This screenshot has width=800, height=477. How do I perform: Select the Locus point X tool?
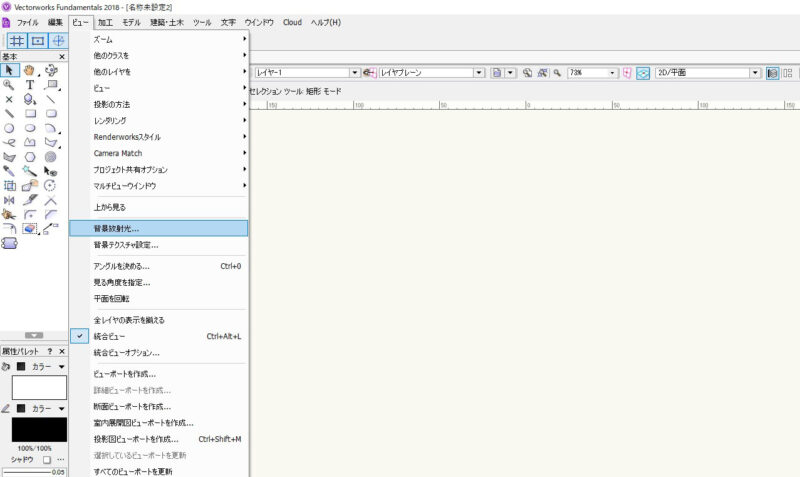click(9, 99)
